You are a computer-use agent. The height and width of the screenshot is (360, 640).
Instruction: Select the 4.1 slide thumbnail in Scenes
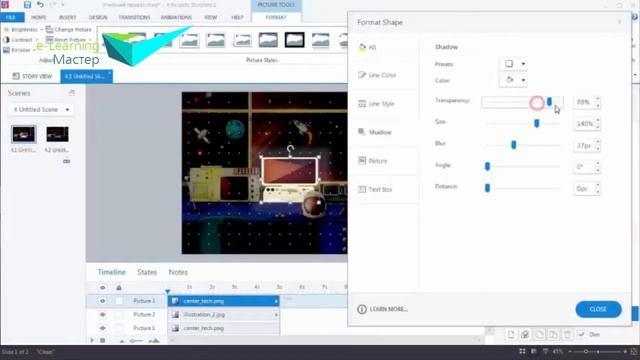tap(24, 134)
